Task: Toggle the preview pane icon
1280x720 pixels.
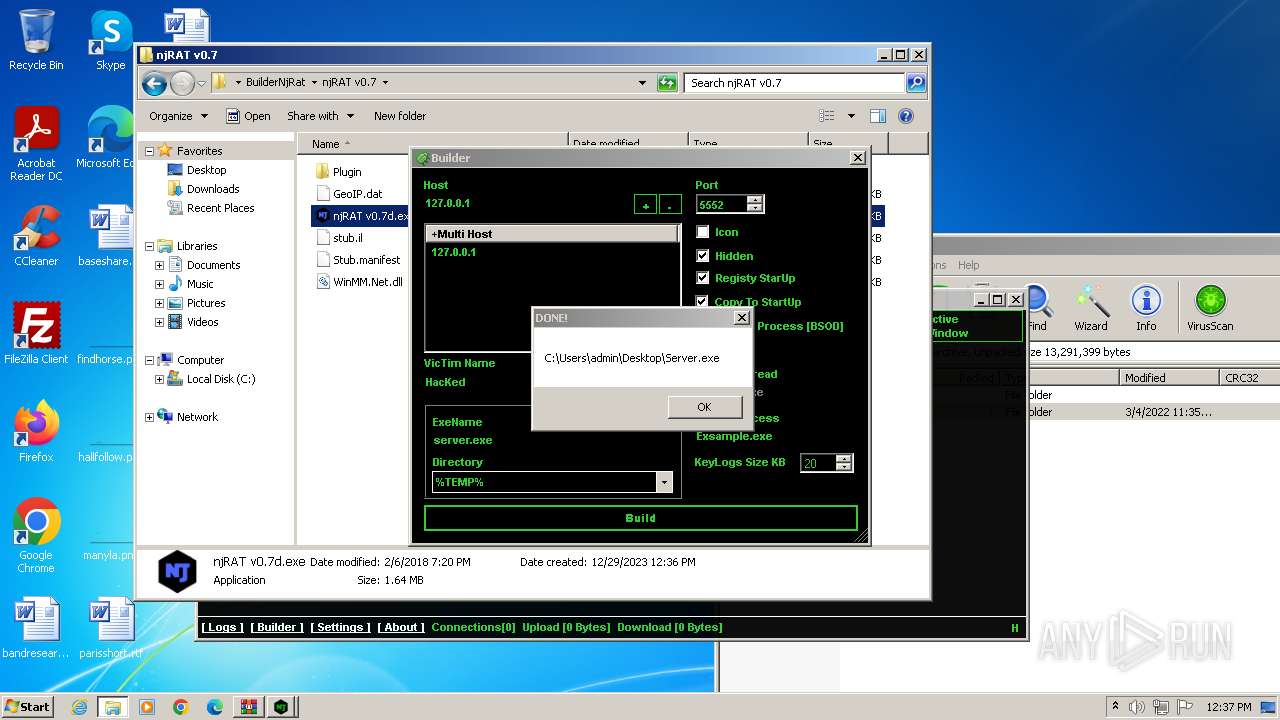Action: click(878, 116)
